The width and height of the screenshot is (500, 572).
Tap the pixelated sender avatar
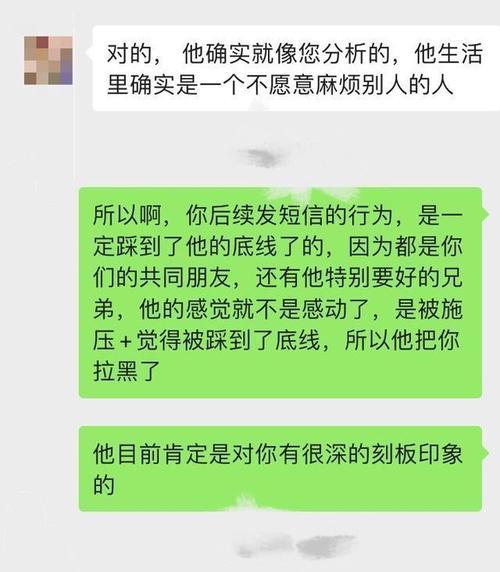tap(48, 61)
